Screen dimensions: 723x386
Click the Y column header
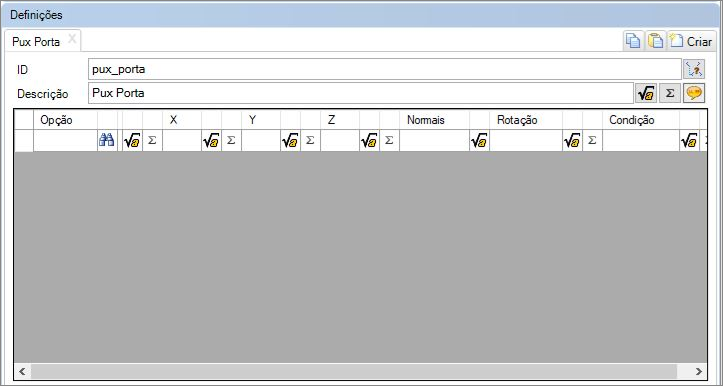261,120
